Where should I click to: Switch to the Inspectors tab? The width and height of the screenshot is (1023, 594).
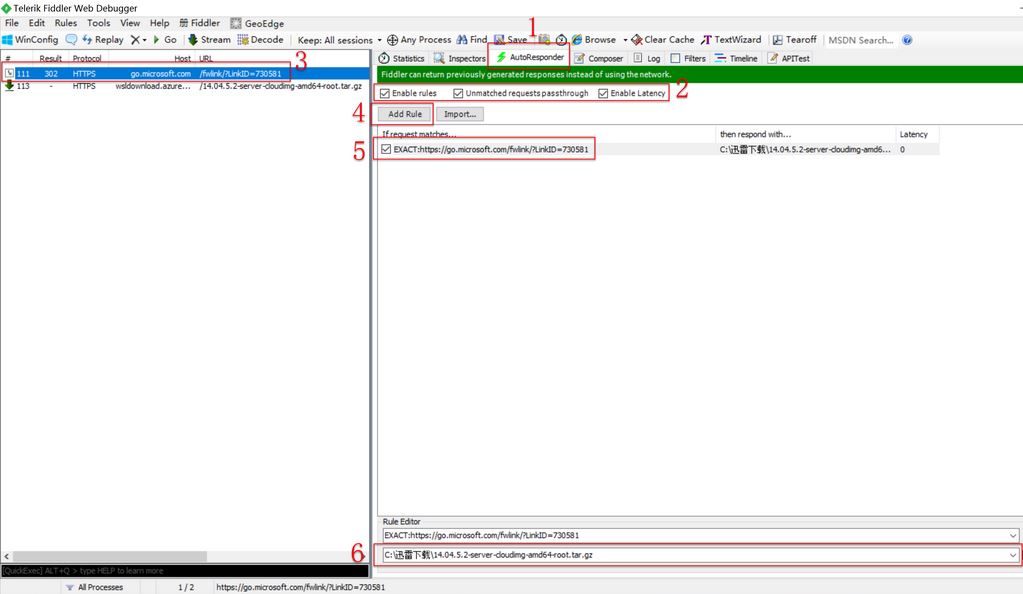[x=459, y=59]
